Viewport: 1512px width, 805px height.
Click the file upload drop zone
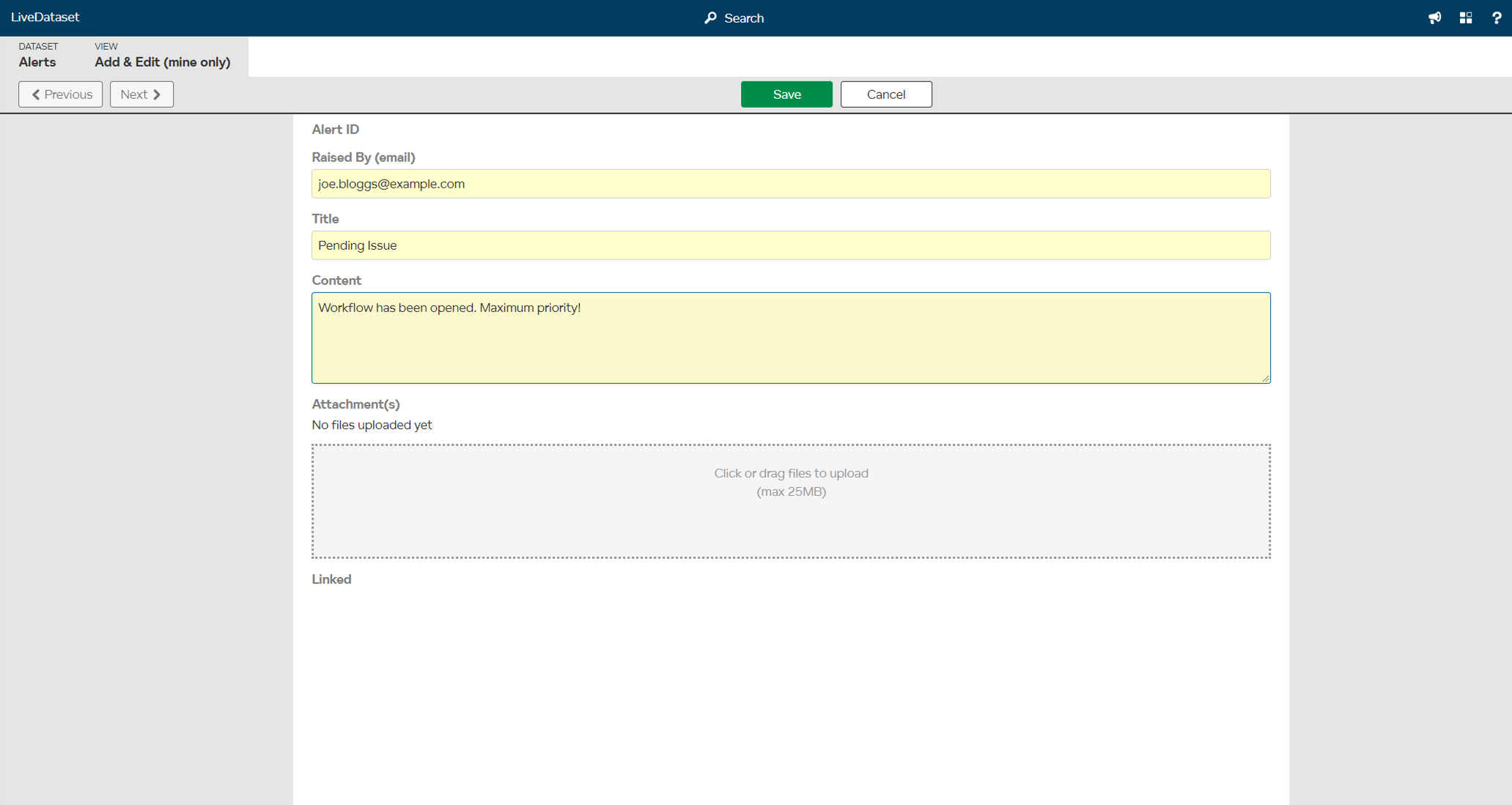point(790,501)
